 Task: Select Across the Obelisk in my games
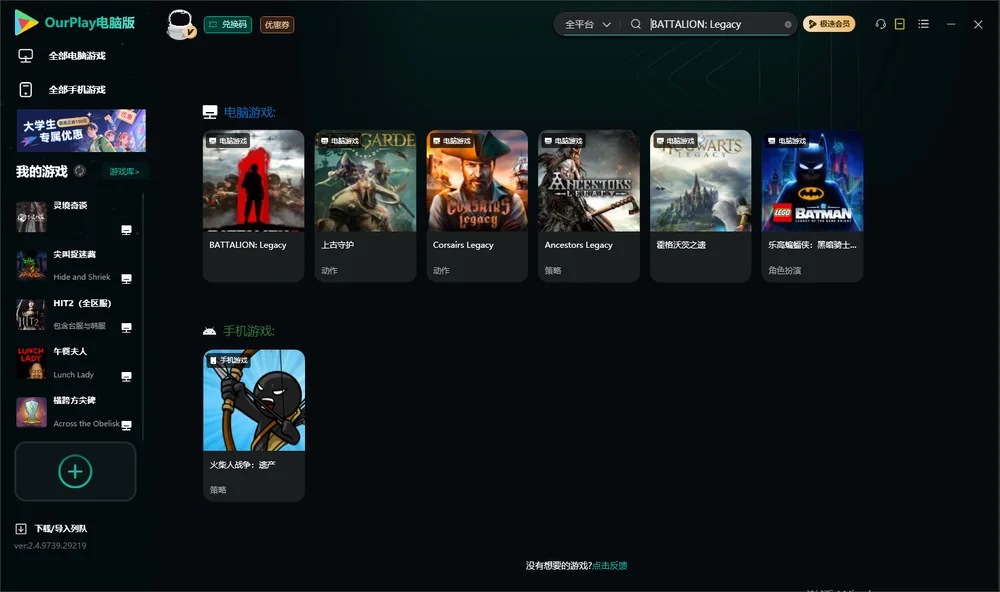[x=74, y=412]
